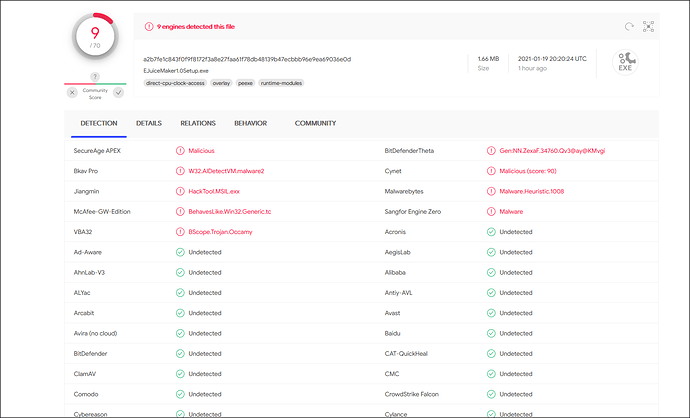This screenshot has width=690, height=418.
Task: Open the BEHAVIOR tab
Action: (250, 123)
